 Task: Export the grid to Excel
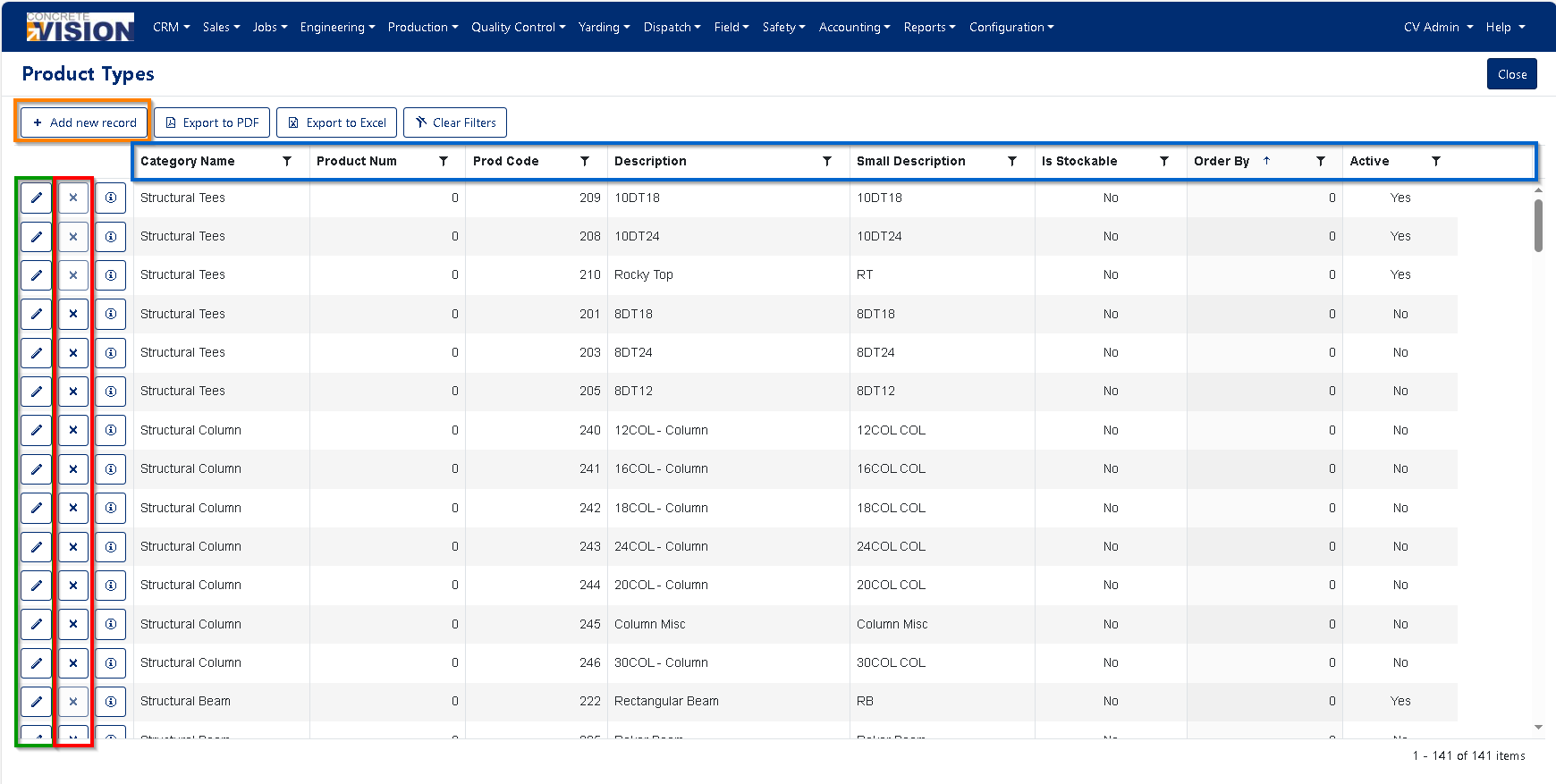[x=337, y=122]
